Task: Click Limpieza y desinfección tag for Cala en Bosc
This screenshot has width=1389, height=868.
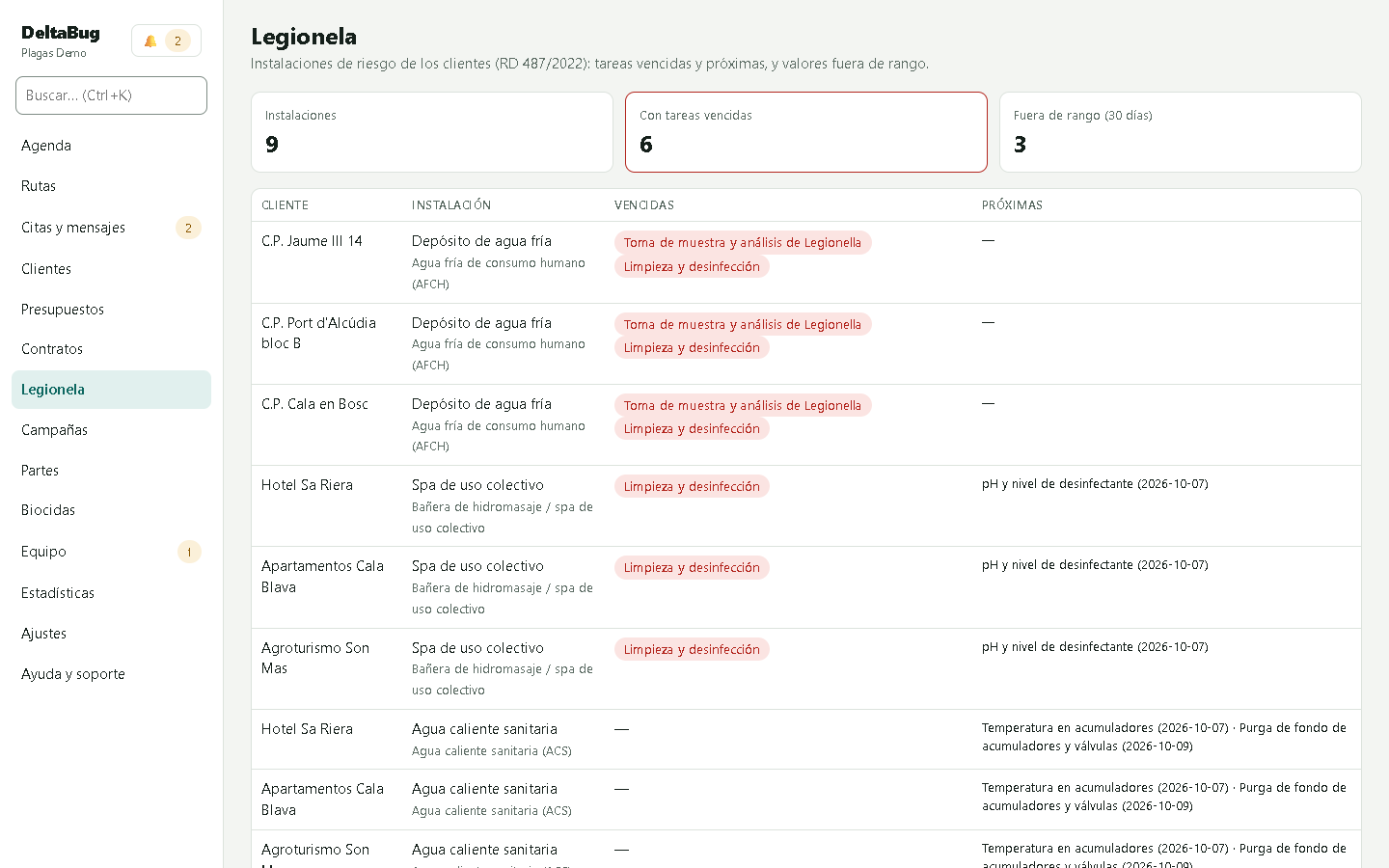Action: tap(692, 428)
